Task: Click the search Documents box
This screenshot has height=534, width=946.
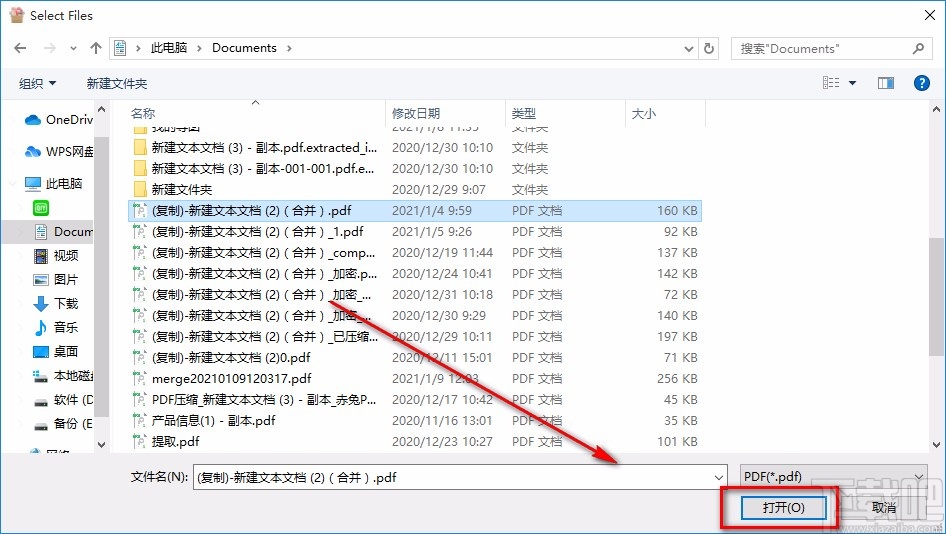Action: pyautogui.click(x=831, y=49)
